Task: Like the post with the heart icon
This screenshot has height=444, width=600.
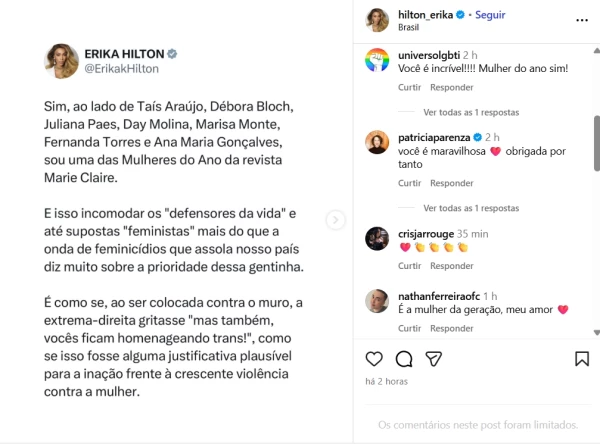Action: [374, 359]
